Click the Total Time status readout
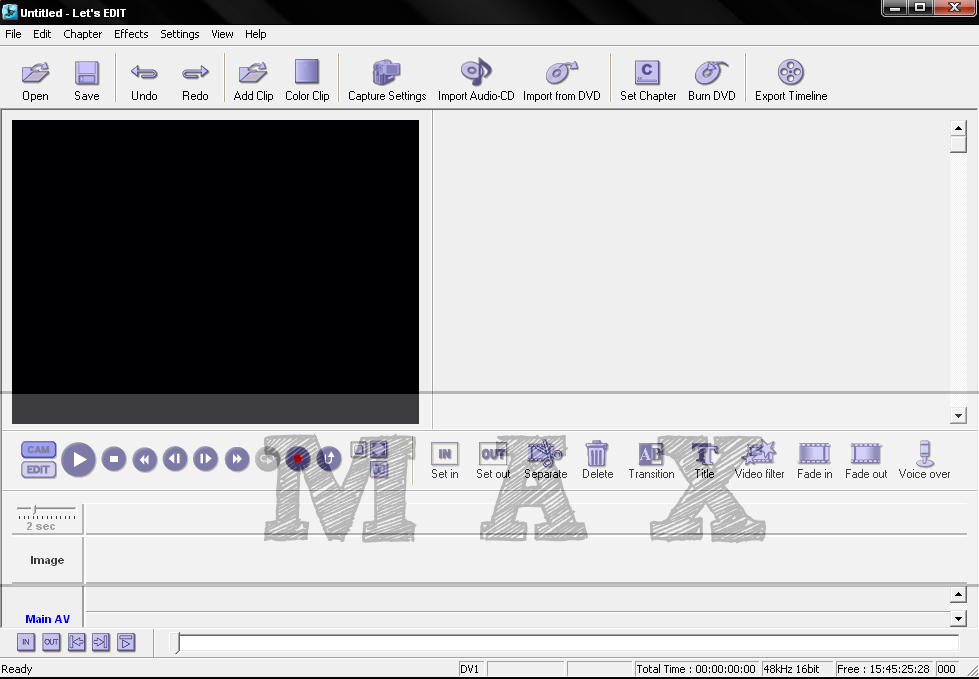 (x=696, y=669)
